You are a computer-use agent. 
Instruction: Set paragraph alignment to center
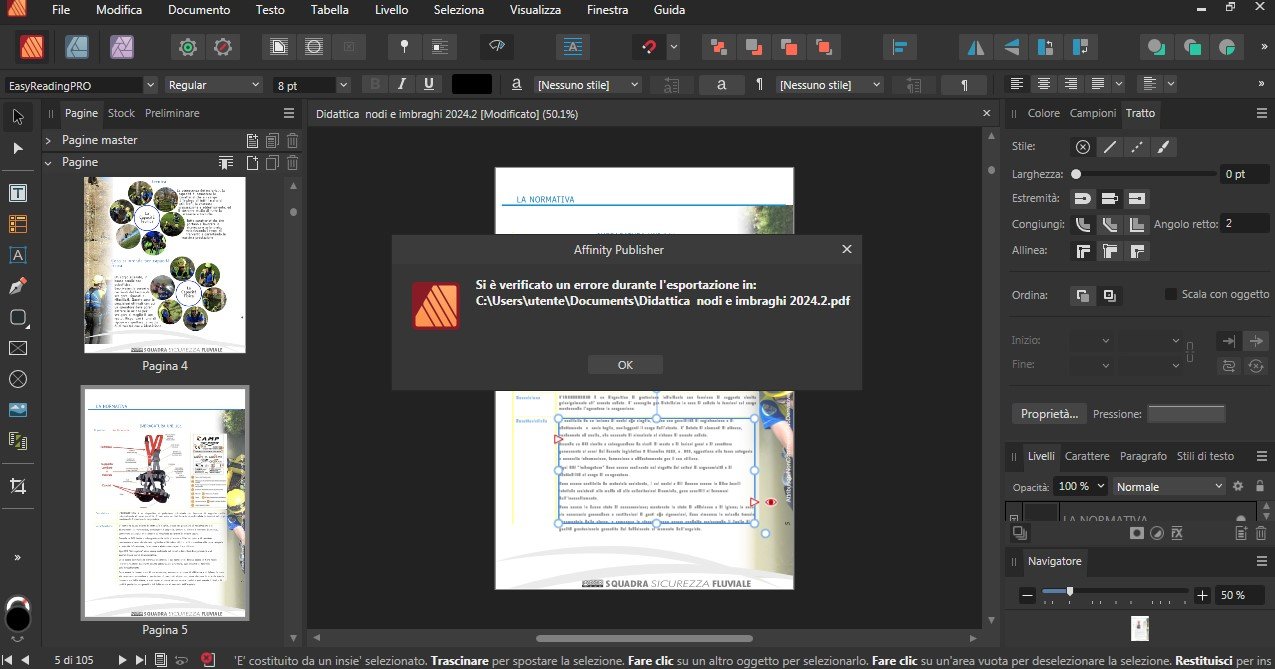(x=1044, y=85)
